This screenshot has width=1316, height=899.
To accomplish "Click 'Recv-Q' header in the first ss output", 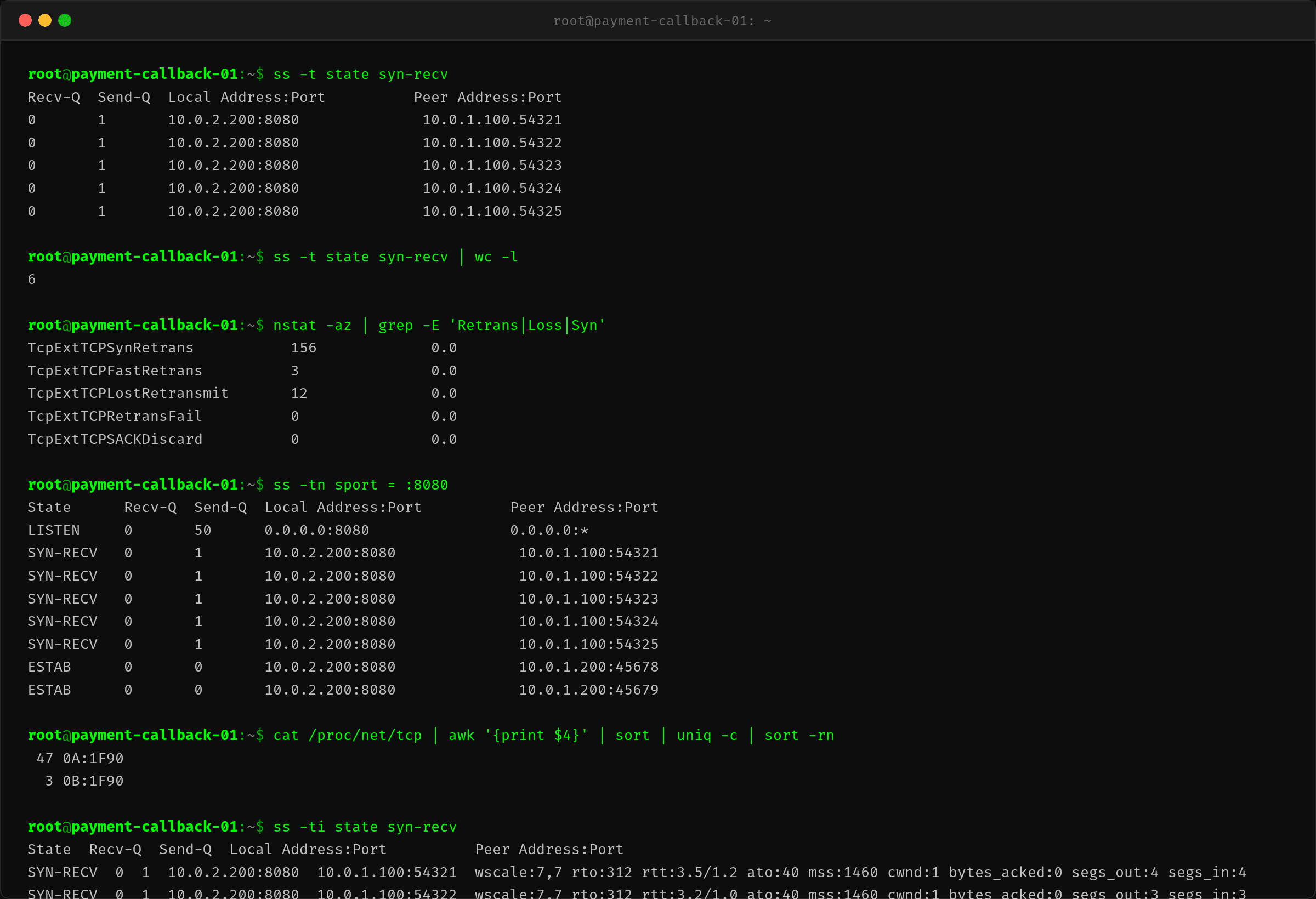I will [x=54, y=98].
